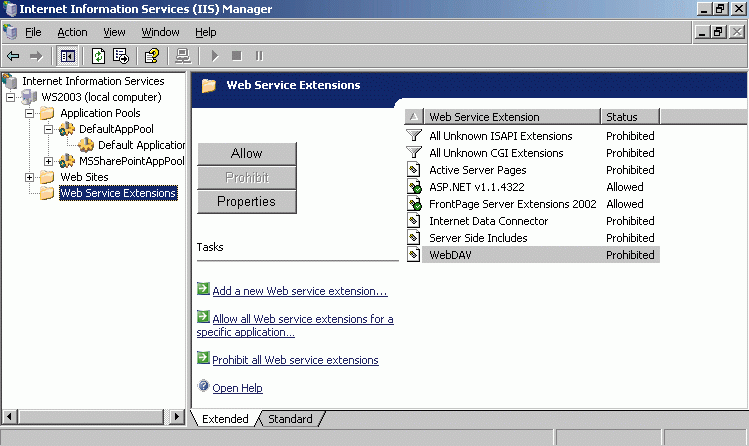Open the Action menu
Image resolution: width=749 pixels, height=446 pixels.
[x=72, y=32]
